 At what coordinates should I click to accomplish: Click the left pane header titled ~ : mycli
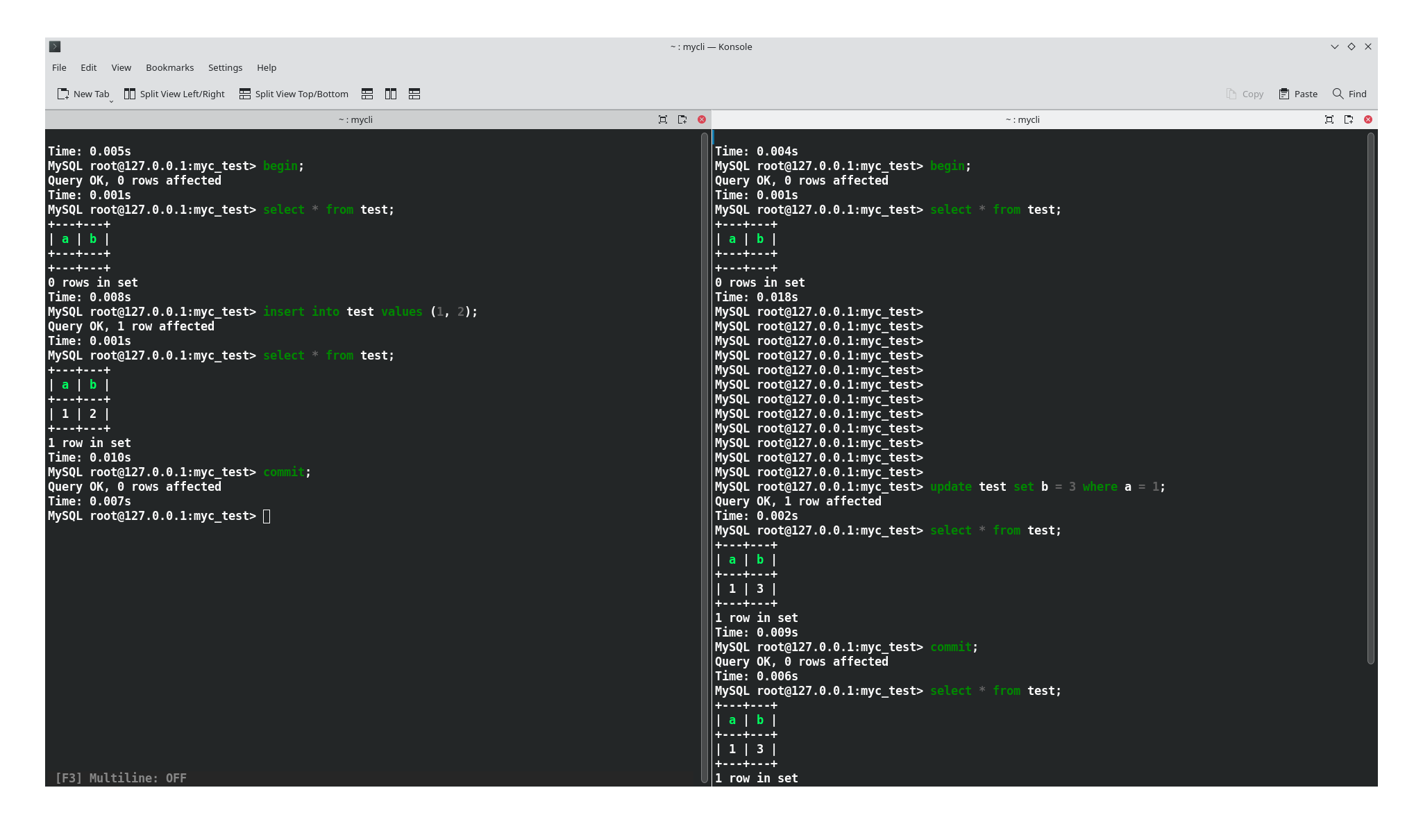click(355, 119)
